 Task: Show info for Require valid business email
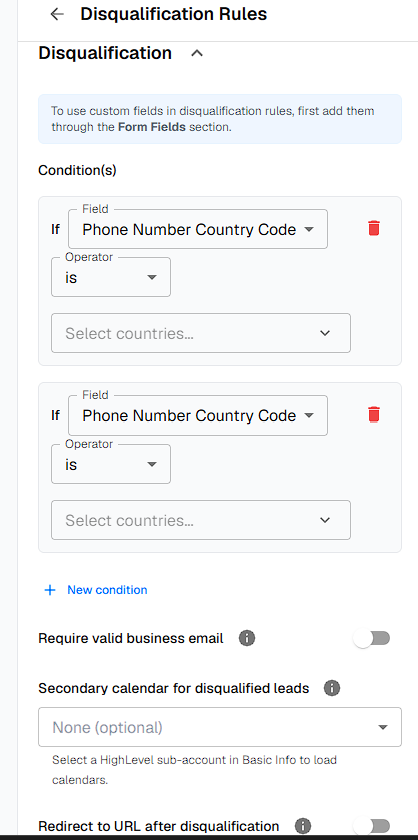tap(247, 638)
